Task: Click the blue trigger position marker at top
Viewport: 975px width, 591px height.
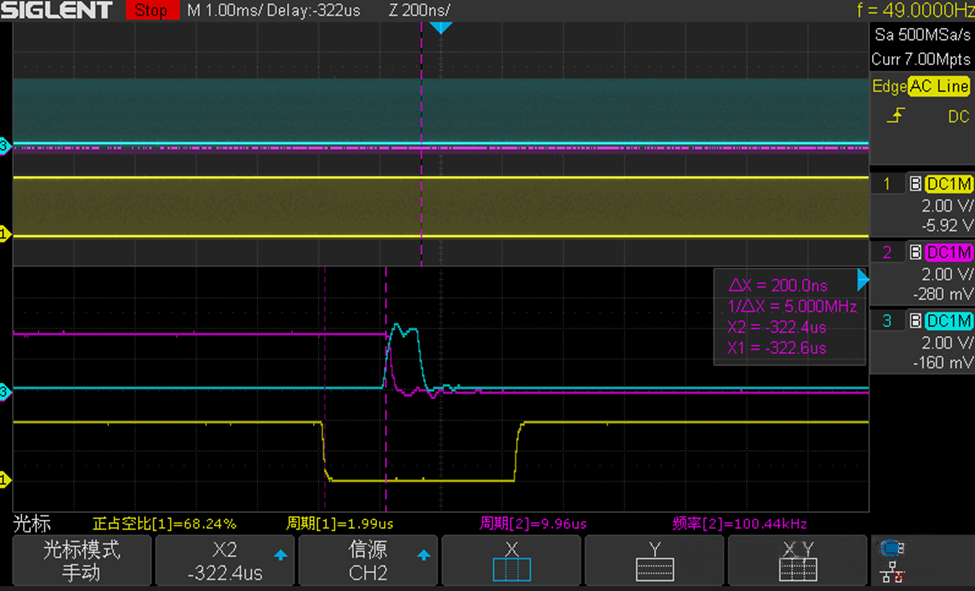Action: (x=441, y=27)
